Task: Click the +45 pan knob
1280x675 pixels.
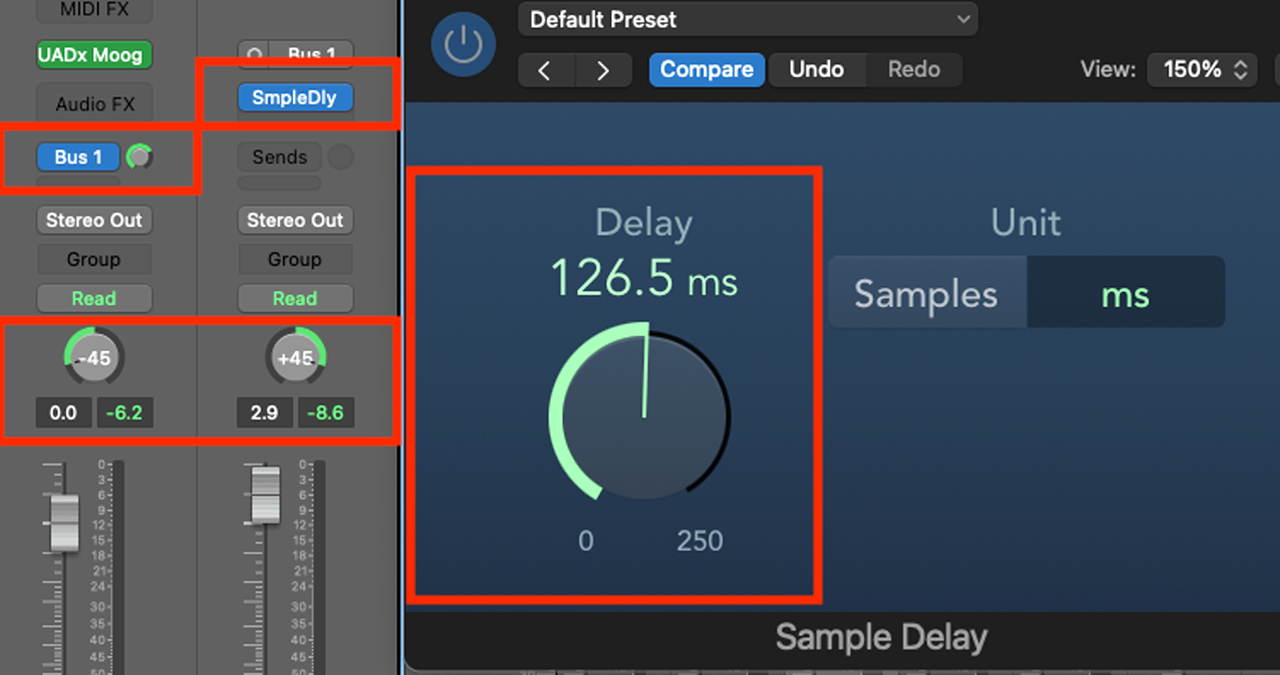Action: tap(295, 358)
